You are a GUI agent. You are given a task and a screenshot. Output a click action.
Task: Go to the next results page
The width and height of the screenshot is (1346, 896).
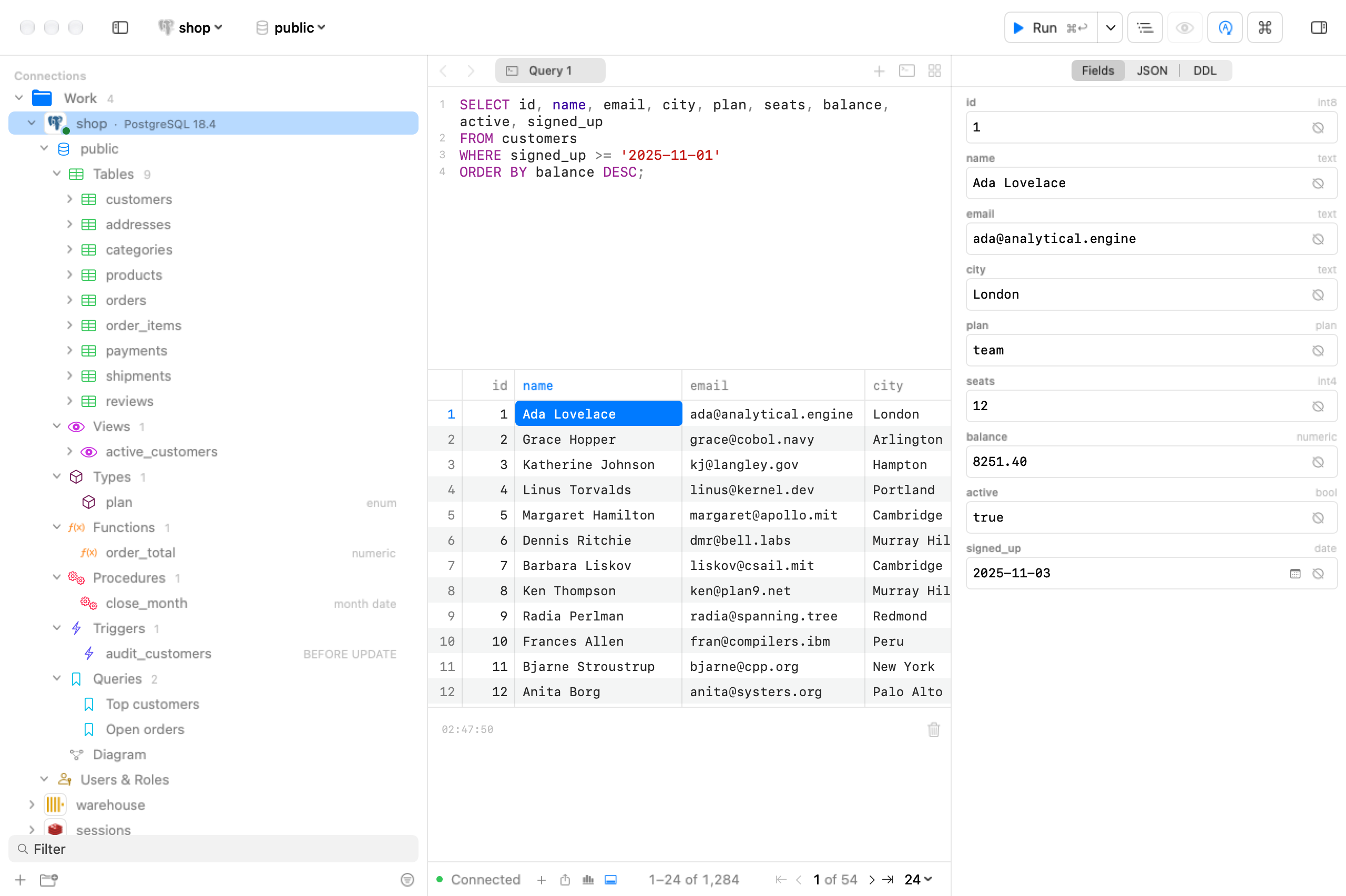tap(871, 879)
